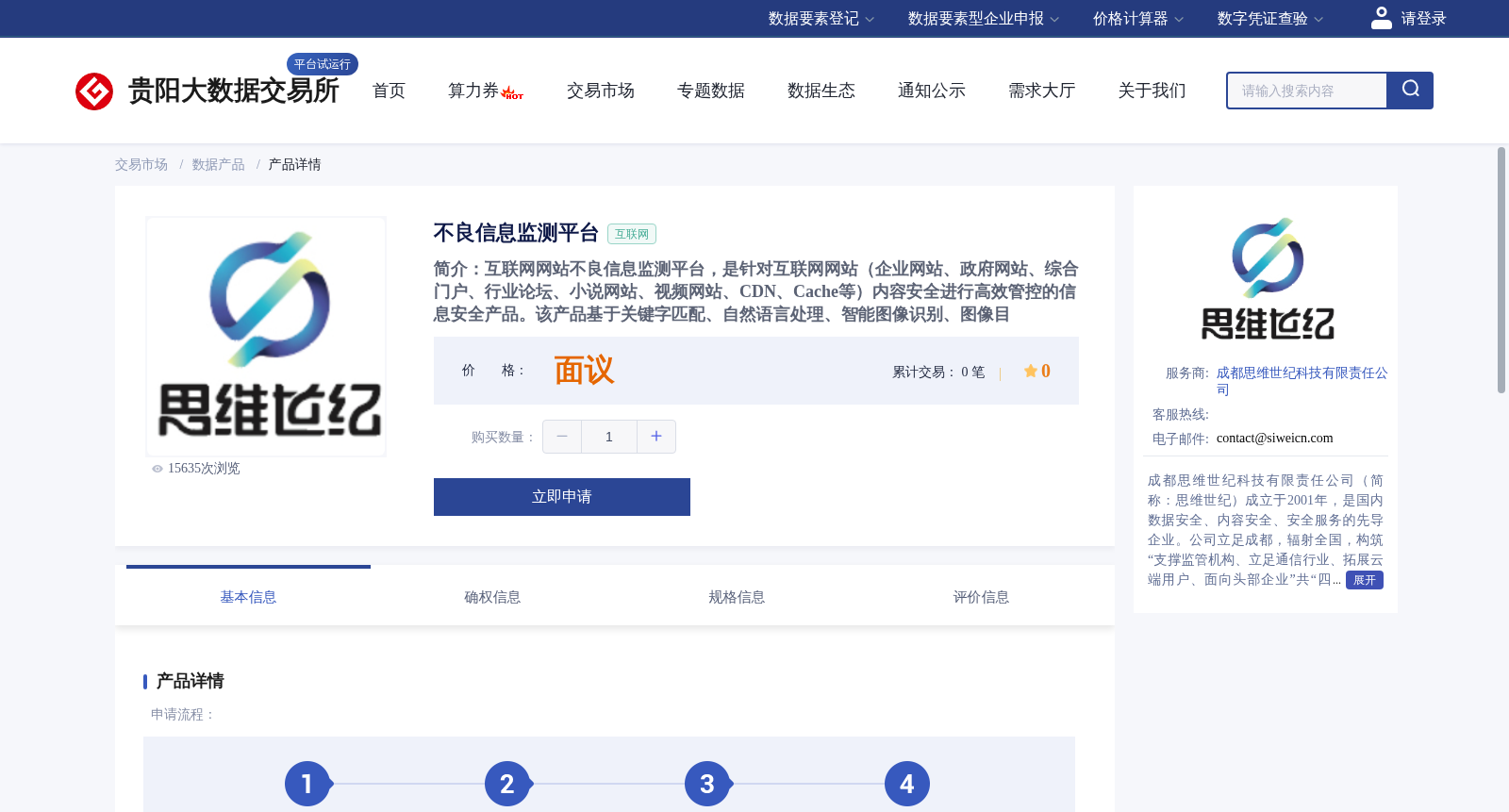Click the 交易市场 breadcrumb link
Viewport: 1509px width, 812px height.
[141, 165]
